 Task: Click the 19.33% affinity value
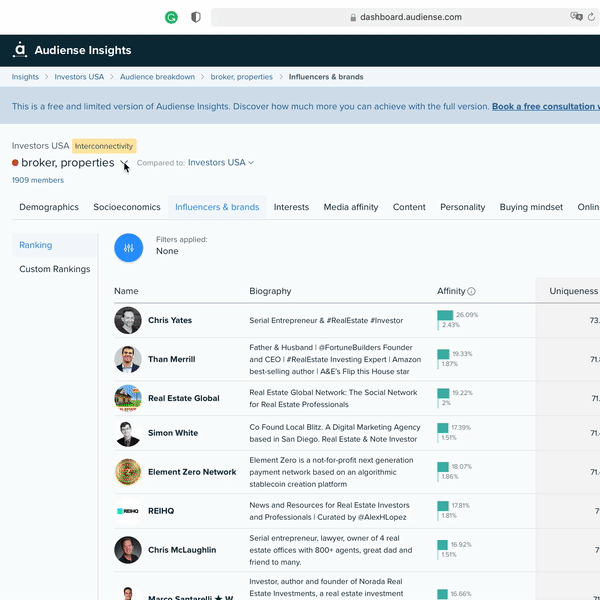click(462, 354)
